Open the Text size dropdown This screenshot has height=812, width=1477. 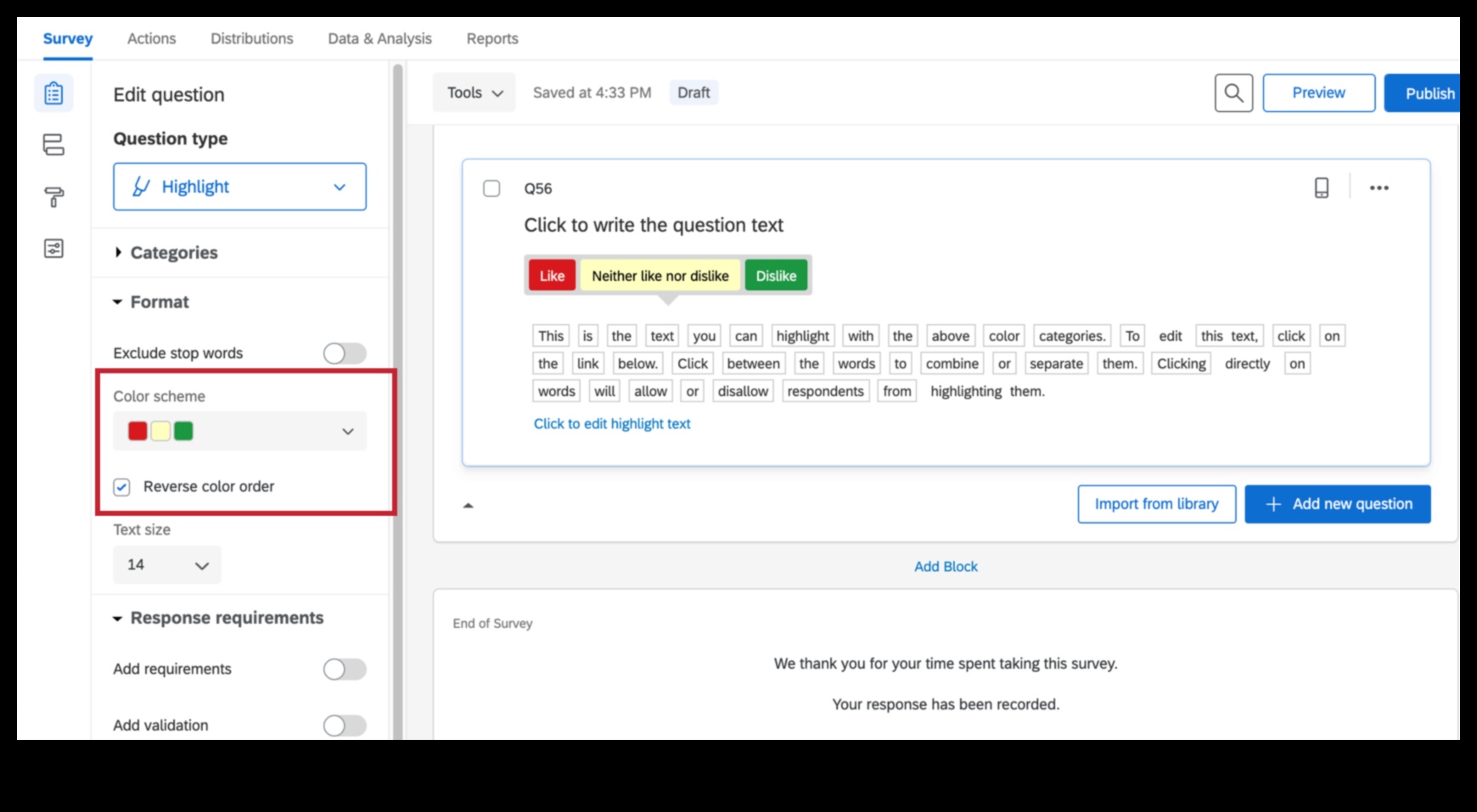(166, 565)
